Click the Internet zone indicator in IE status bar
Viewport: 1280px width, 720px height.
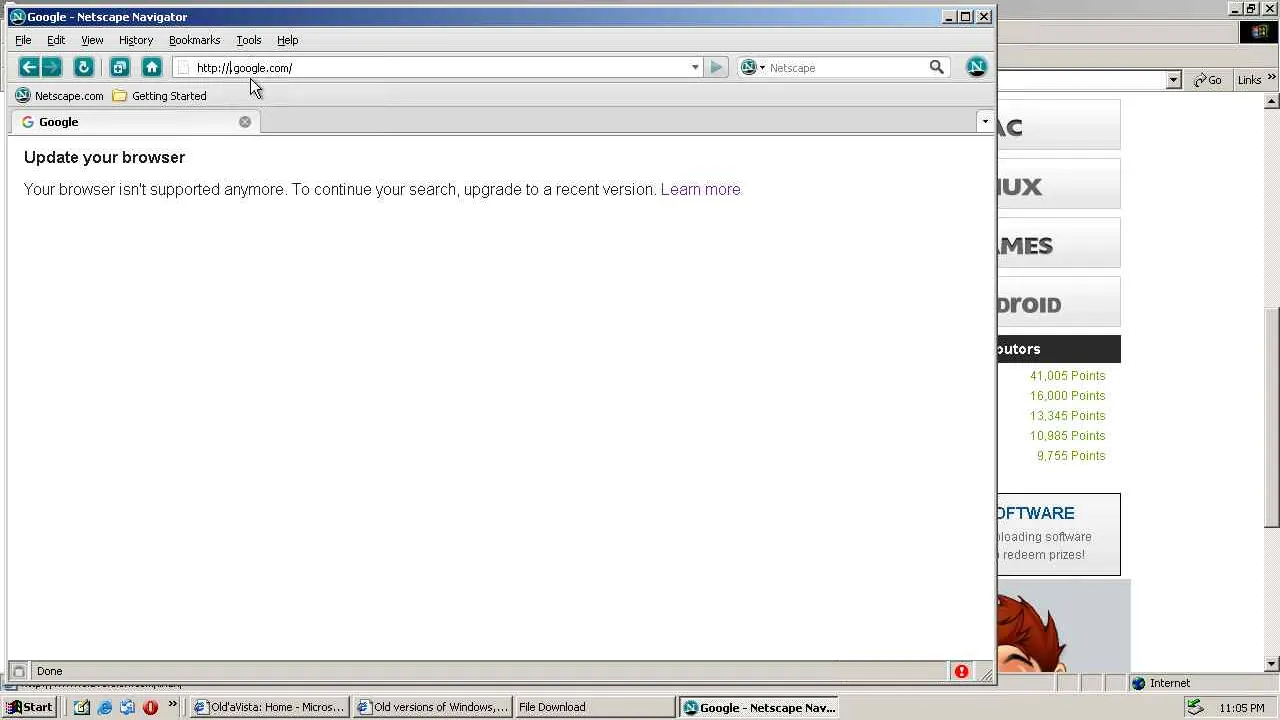point(1161,683)
